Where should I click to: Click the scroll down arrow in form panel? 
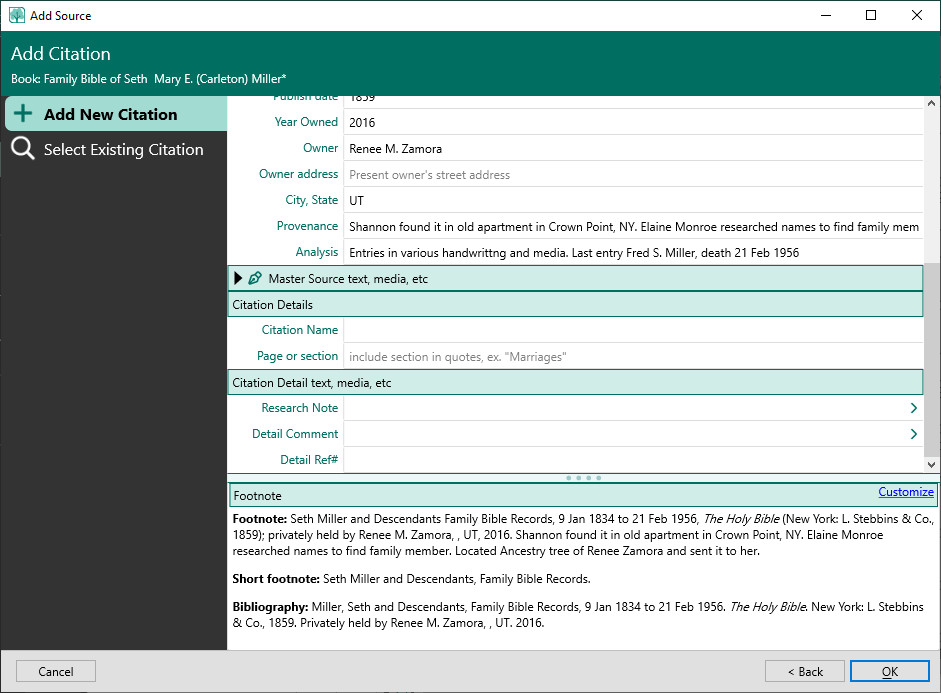tap(932, 464)
